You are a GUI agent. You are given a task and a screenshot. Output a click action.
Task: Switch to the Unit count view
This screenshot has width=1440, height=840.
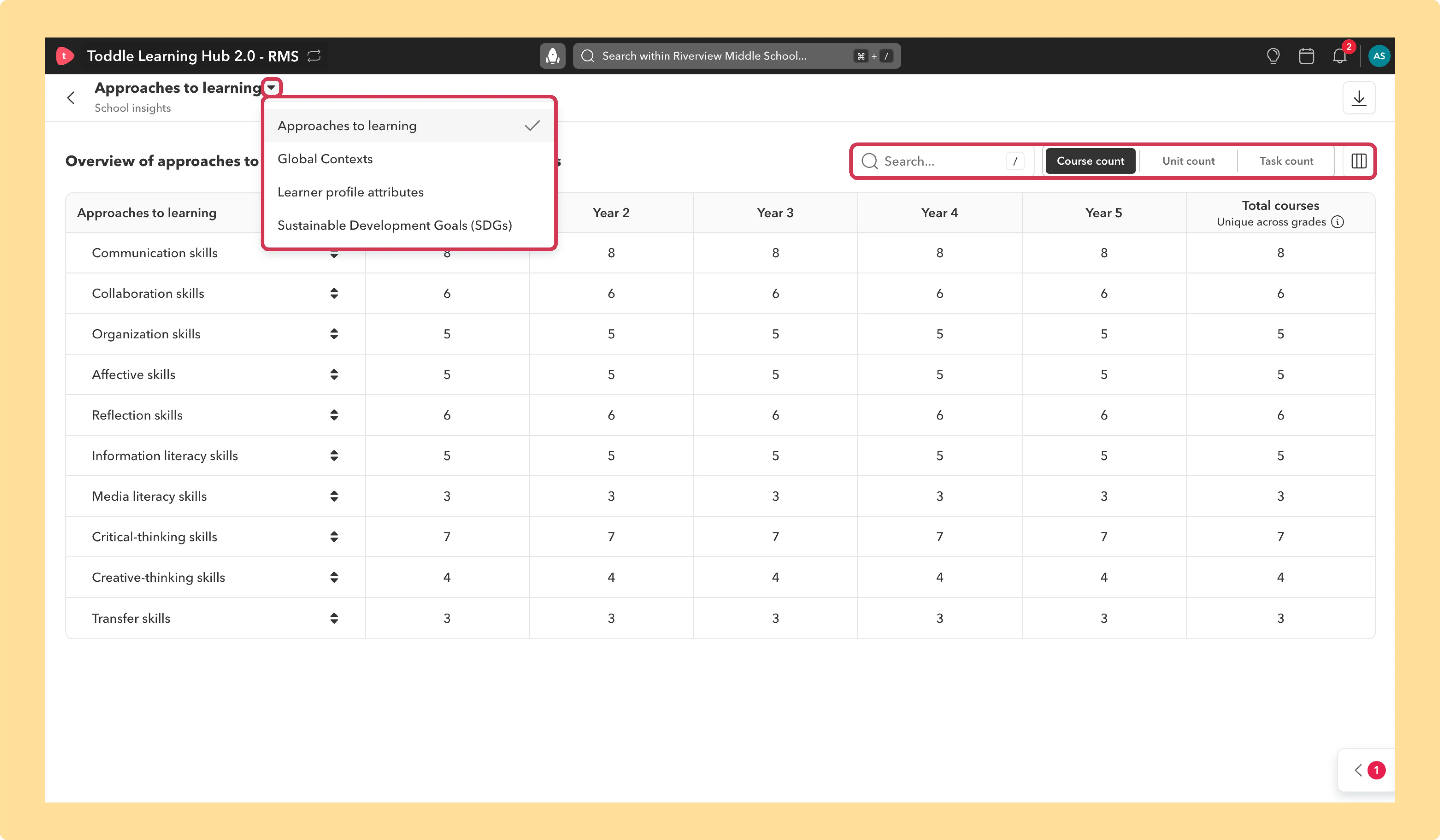(1188, 161)
